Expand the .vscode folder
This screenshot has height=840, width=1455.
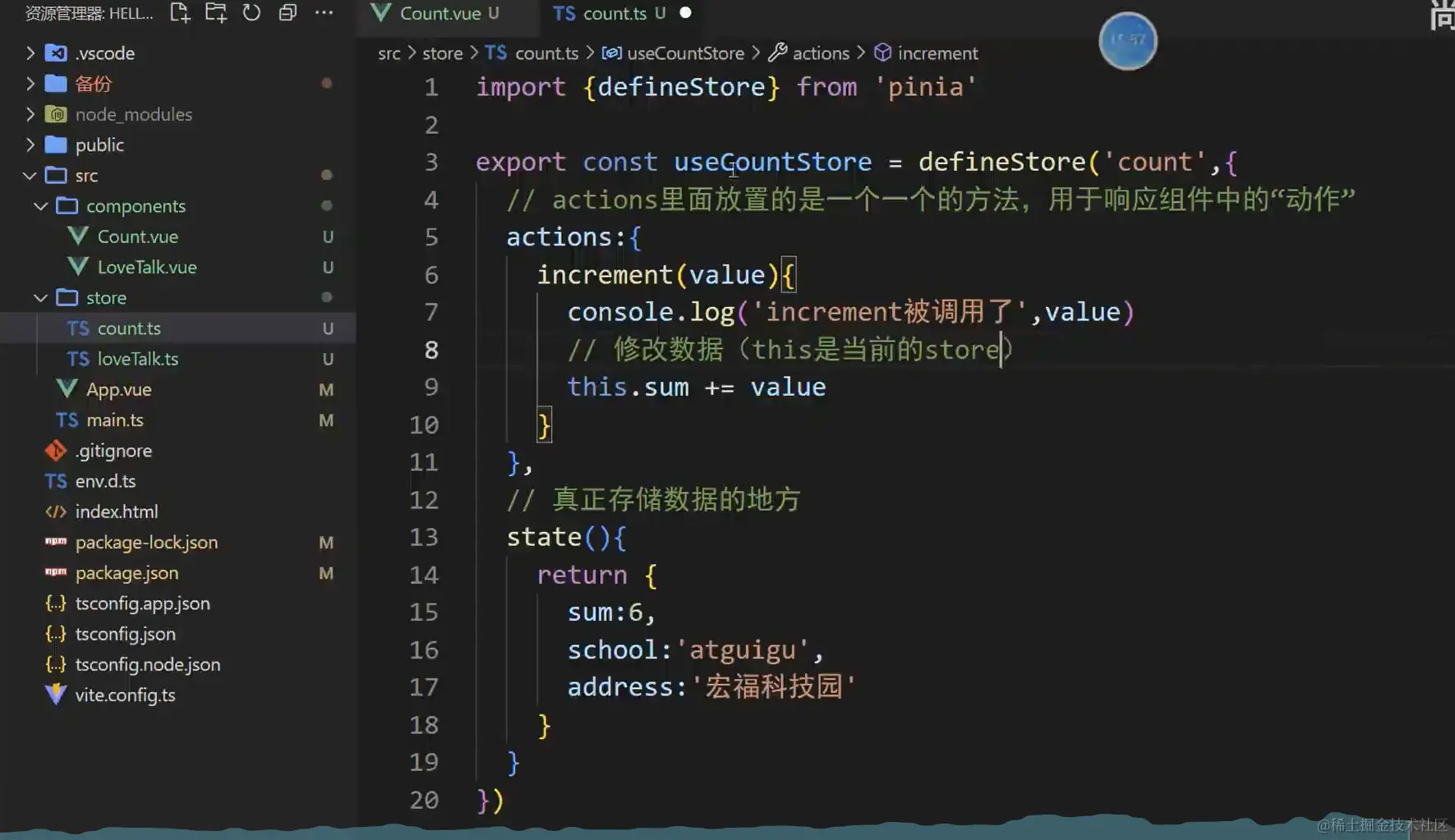(x=30, y=53)
